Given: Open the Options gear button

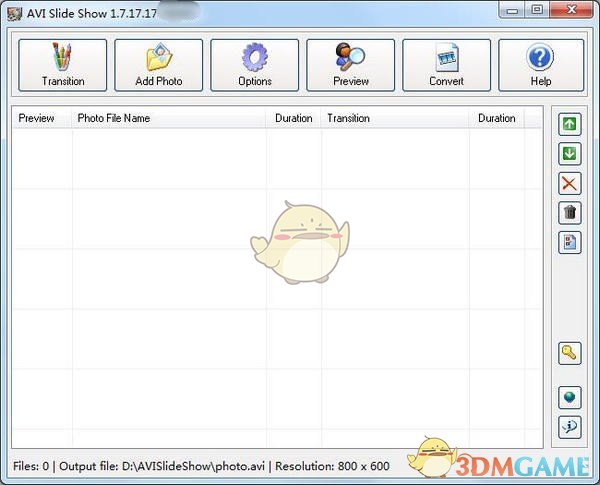Looking at the screenshot, I should 255,65.
